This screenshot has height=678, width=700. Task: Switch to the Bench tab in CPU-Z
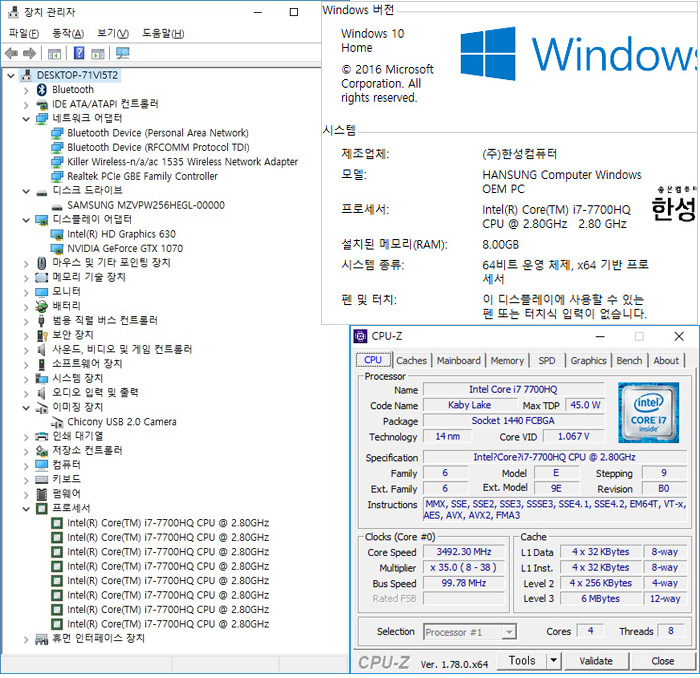point(629,361)
